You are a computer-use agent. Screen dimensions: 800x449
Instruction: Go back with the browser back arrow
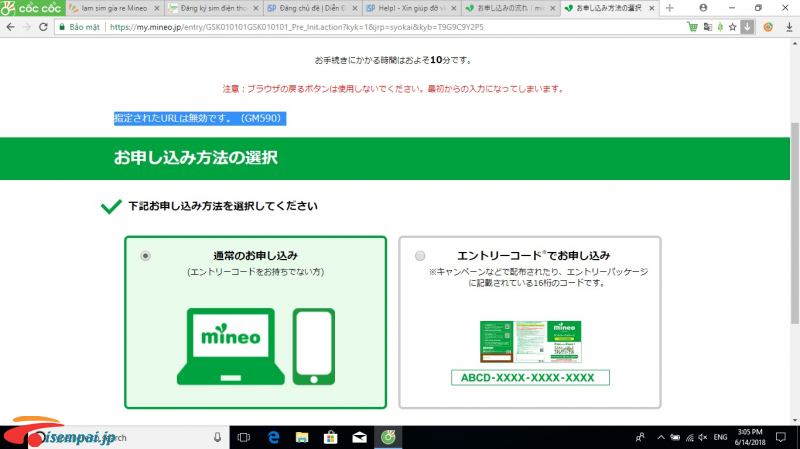click(x=11, y=27)
